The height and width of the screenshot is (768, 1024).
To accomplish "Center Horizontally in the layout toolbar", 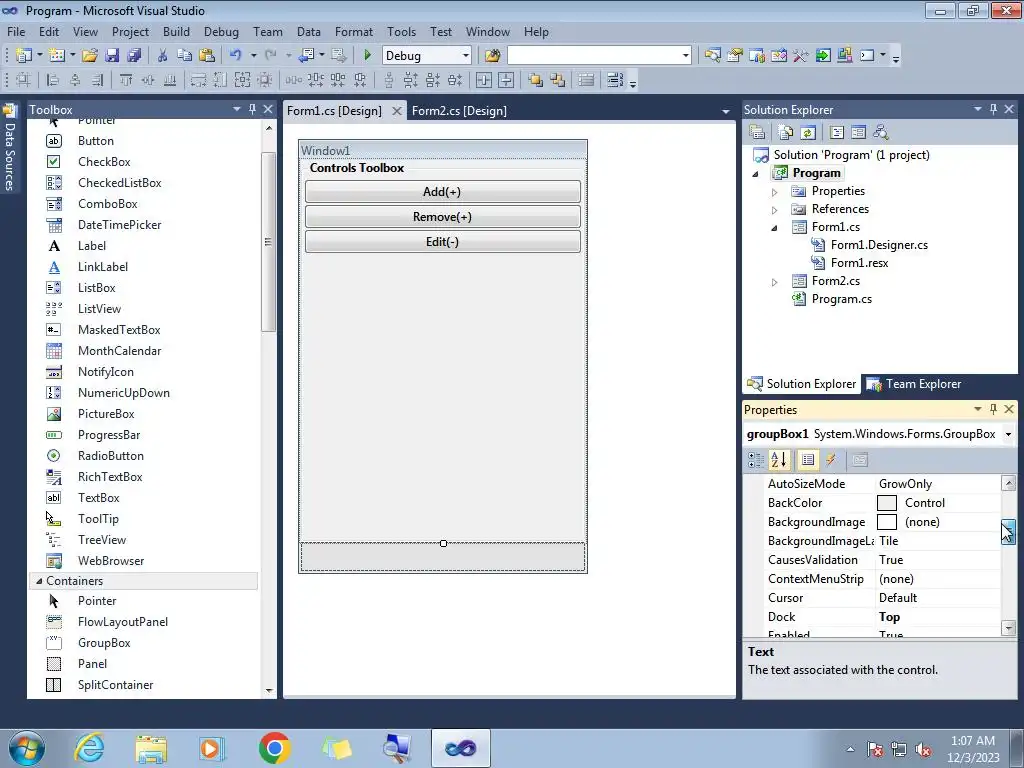I will tap(484, 80).
